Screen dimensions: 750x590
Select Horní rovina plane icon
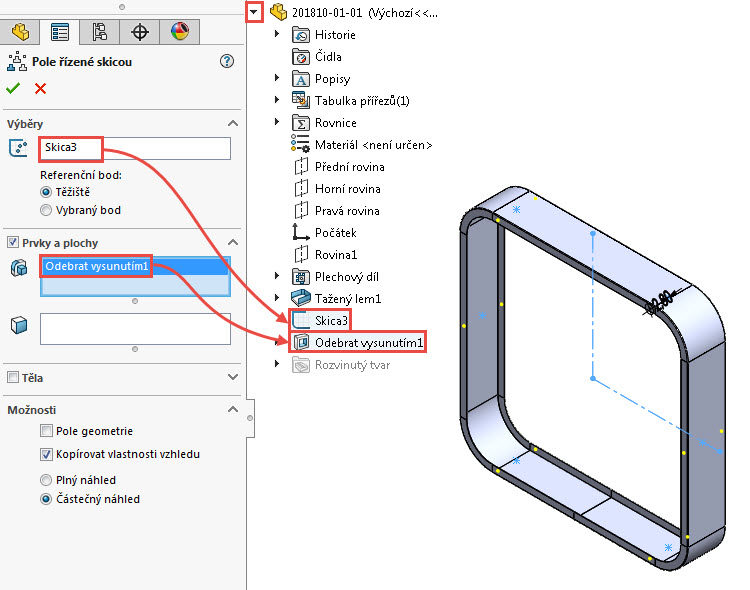(301, 189)
